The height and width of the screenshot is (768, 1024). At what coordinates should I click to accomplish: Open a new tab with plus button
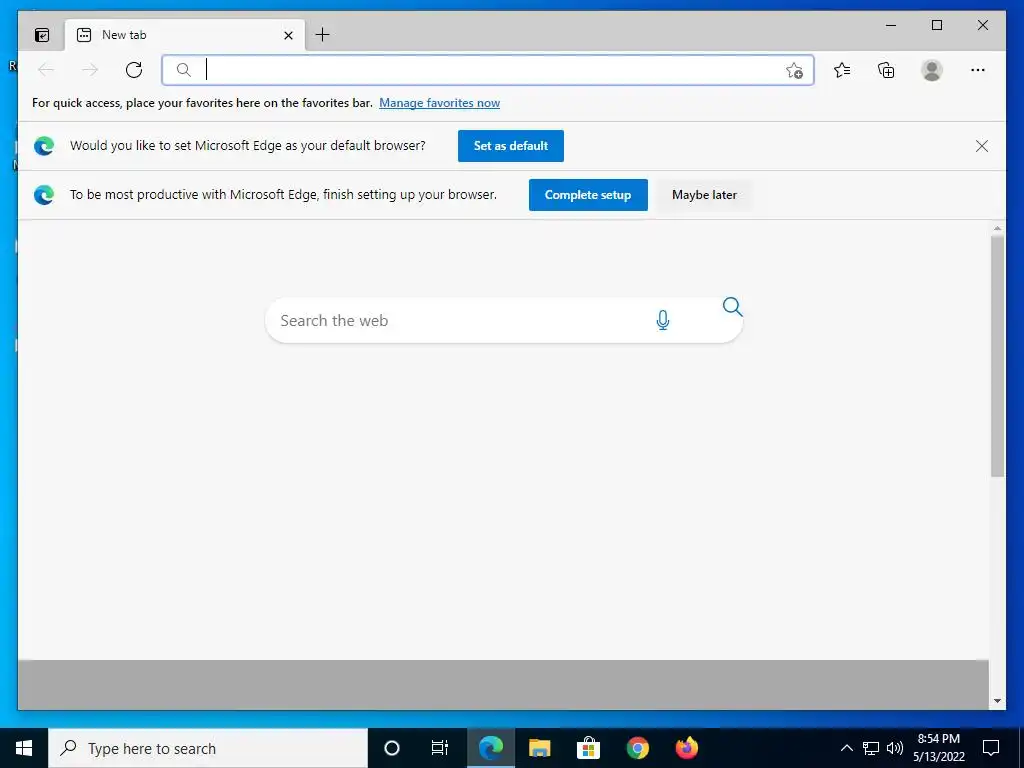tap(323, 35)
